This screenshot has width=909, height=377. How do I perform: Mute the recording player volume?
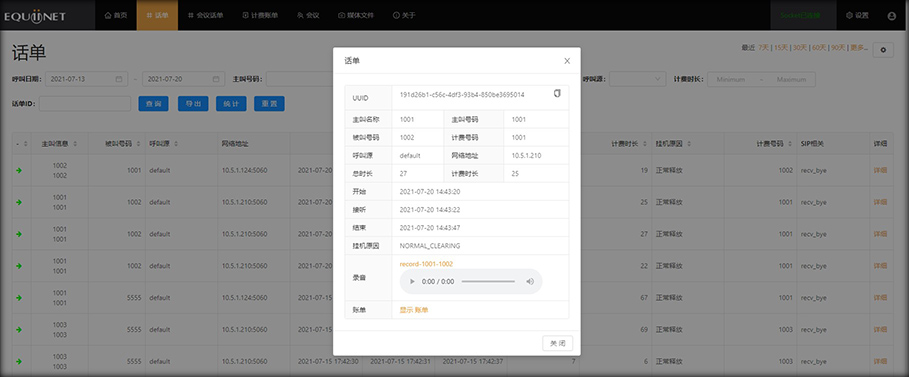click(x=529, y=281)
